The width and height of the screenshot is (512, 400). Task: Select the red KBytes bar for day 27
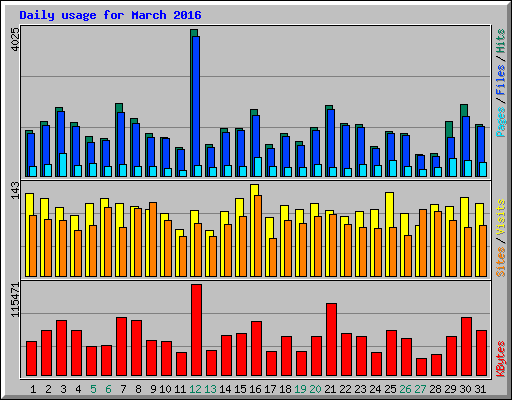[421, 367]
